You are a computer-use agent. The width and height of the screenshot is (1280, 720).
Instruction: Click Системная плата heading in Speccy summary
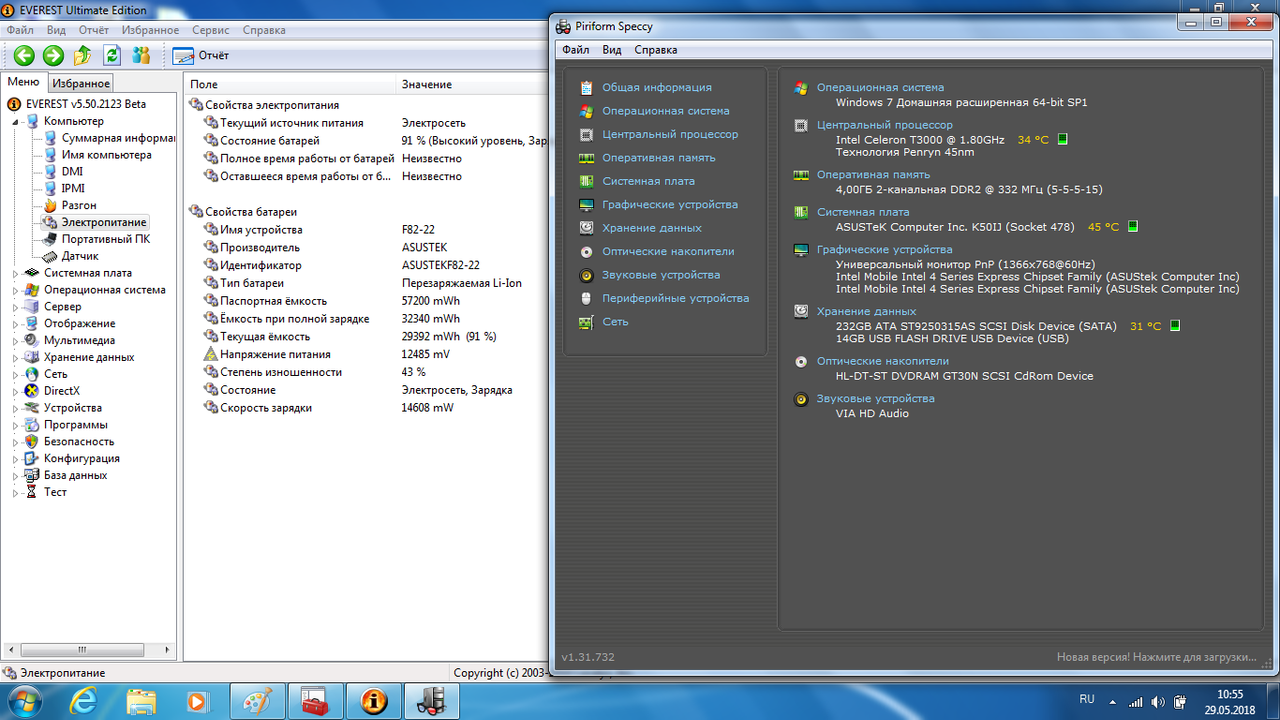pyautogui.click(x=863, y=212)
